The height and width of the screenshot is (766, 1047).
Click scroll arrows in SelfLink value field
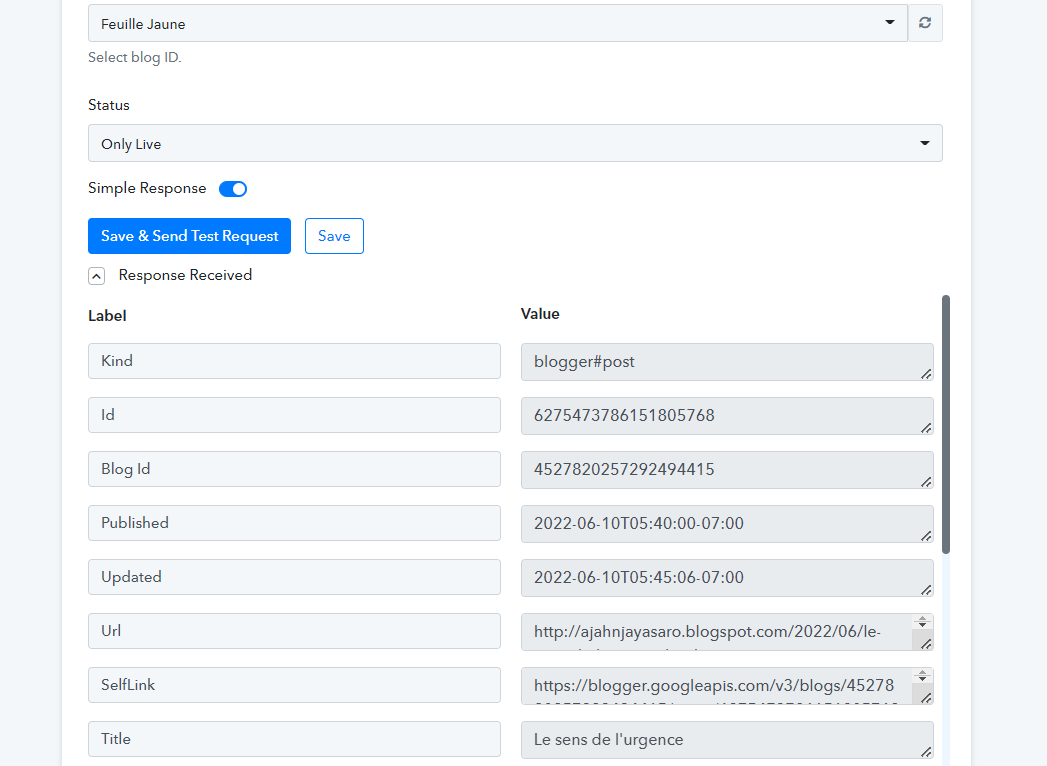922,676
